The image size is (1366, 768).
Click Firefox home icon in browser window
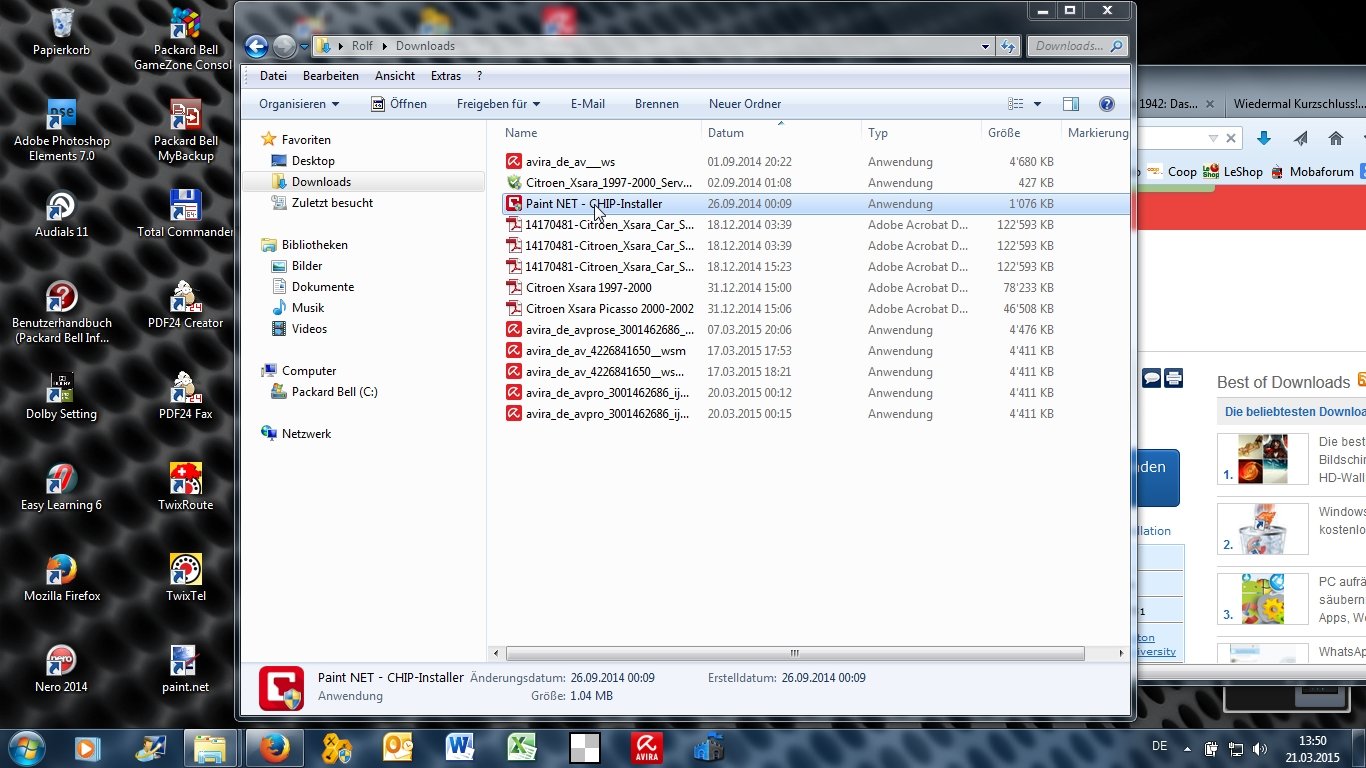tap(1335, 138)
